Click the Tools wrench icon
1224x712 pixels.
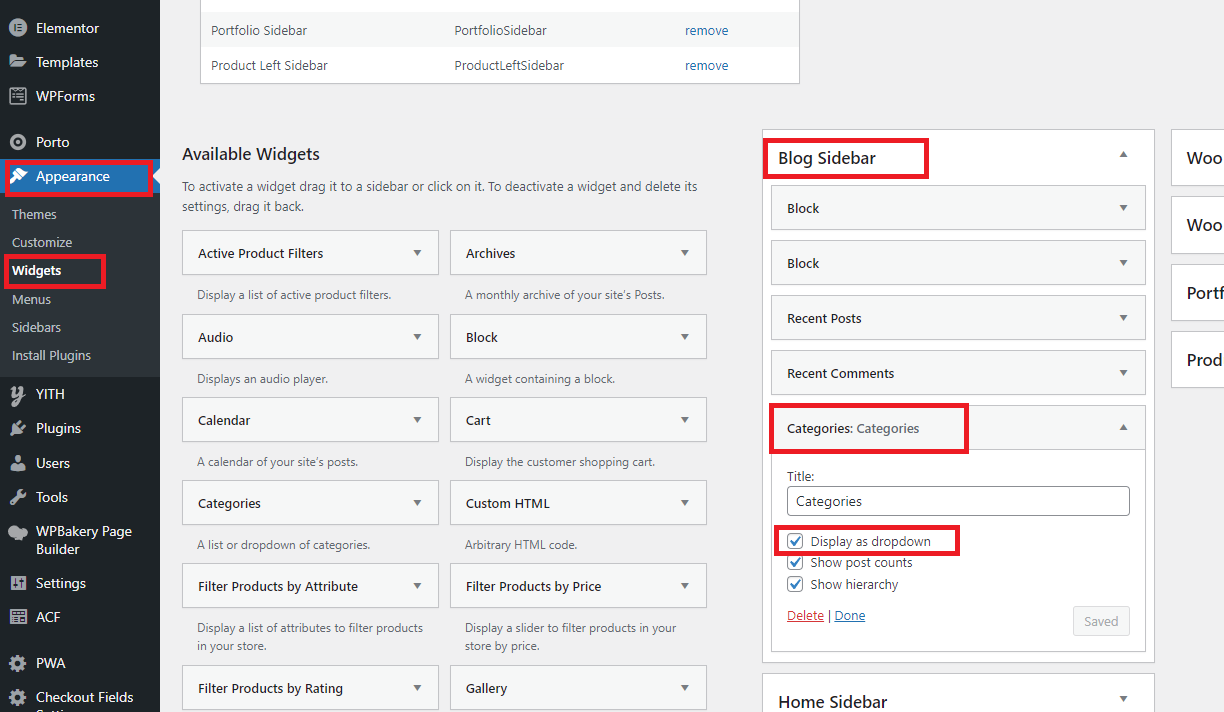coord(18,497)
